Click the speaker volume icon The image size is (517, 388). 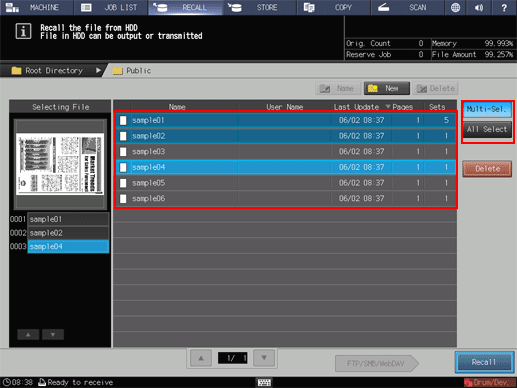pyautogui.click(x=479, y=7)
